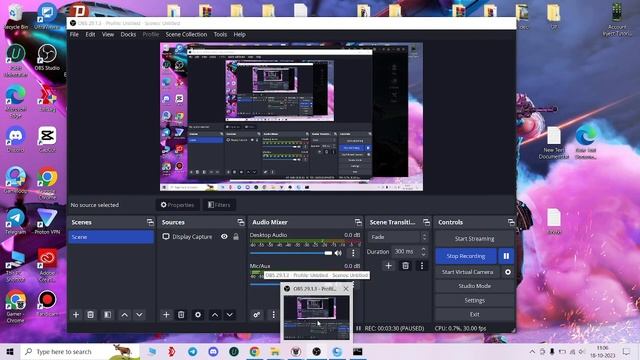This screenshot has height=360, width=640.
Task: Click Exit button in Controls
Action: coord(474,314)
